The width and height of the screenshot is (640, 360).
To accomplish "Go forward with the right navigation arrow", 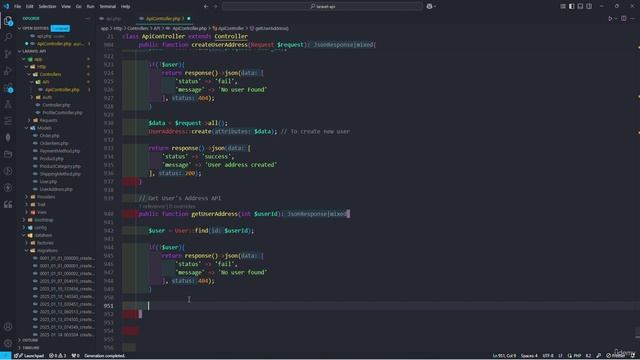I will 215,7.
